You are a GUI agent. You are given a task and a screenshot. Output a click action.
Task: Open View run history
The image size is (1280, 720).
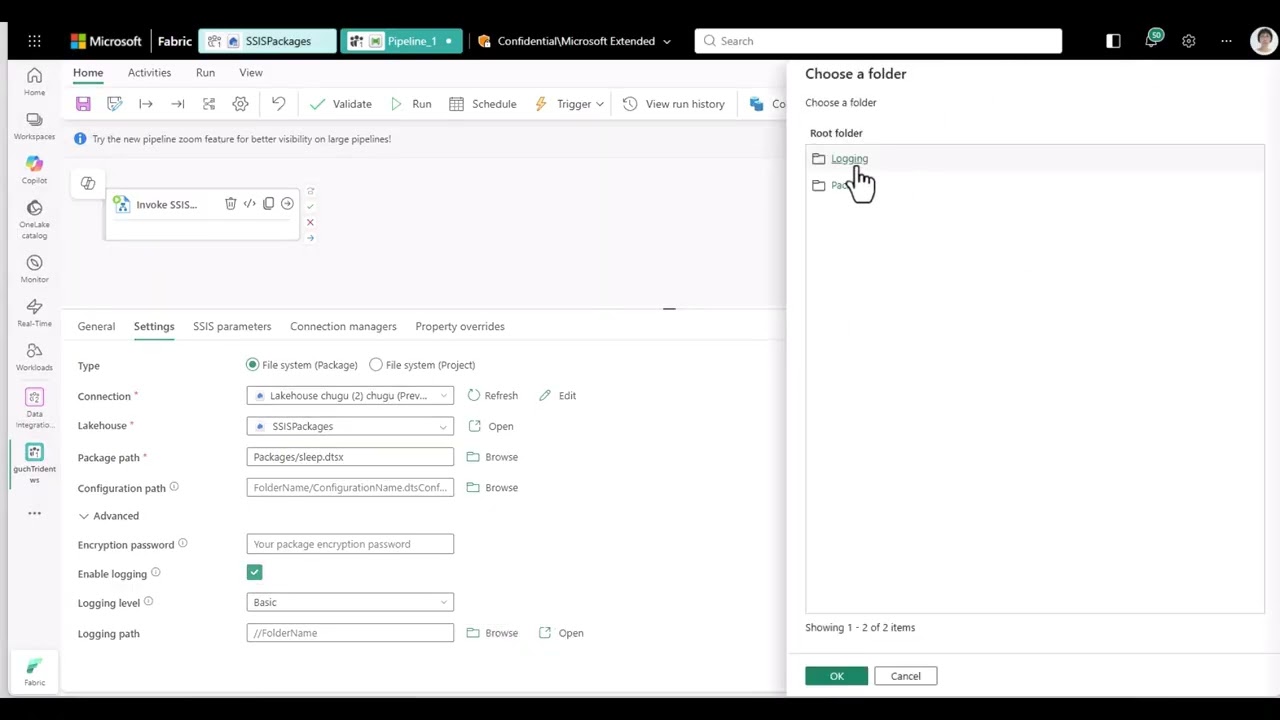pyautogui.click(x=673, y=104)
